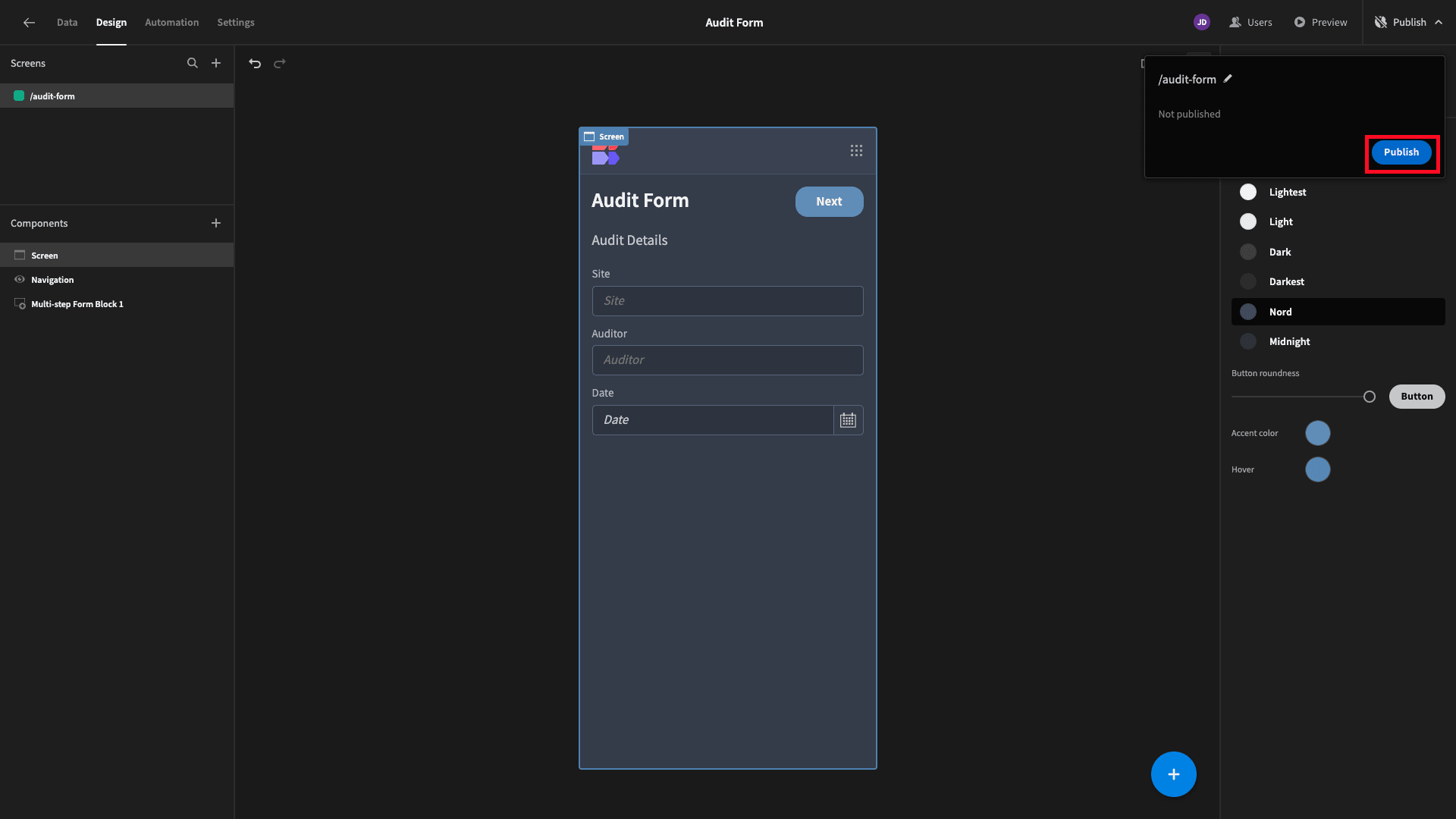Click the redo arrow

tap(280, 64)
